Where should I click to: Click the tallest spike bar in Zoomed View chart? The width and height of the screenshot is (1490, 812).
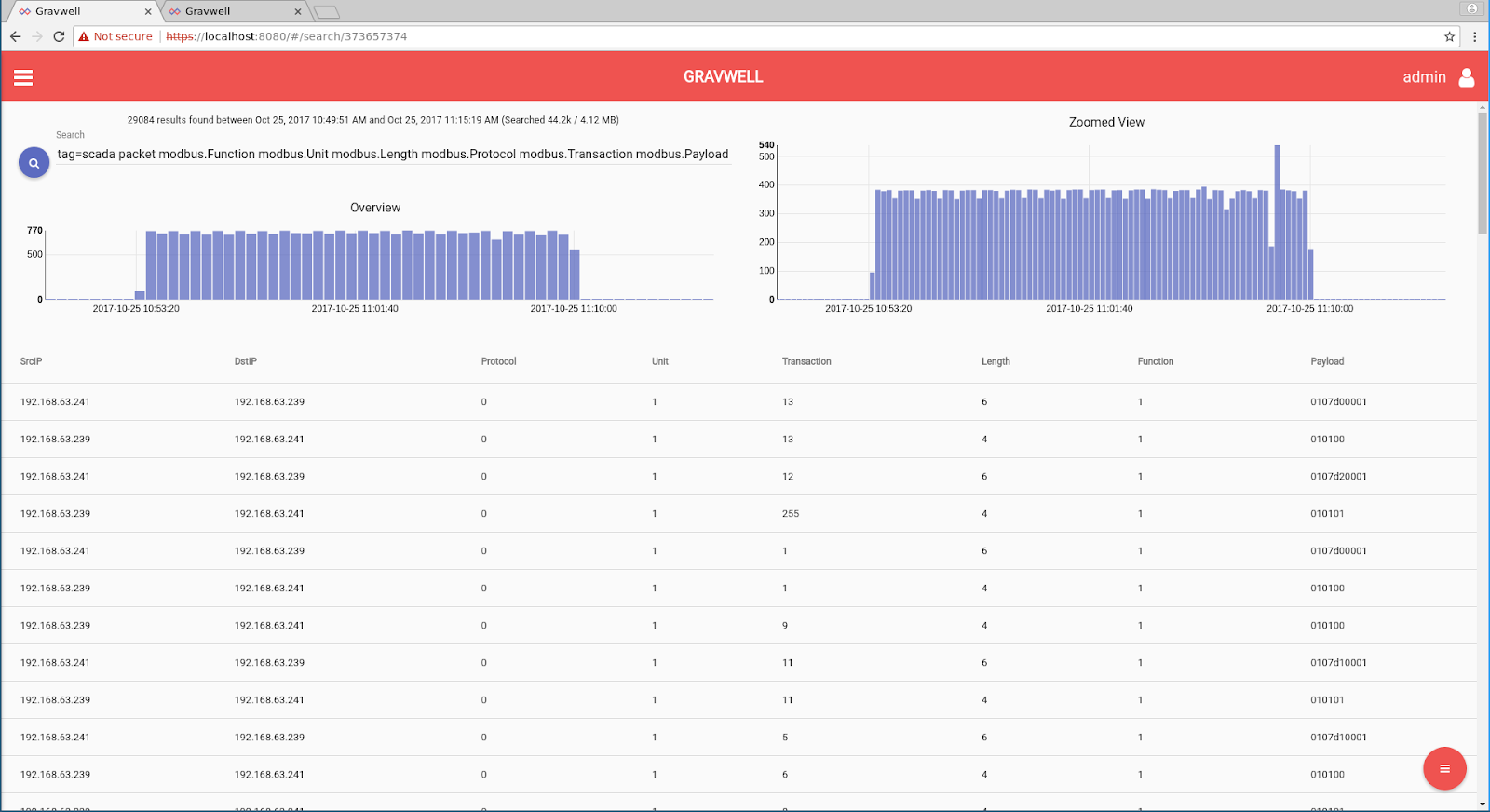(x=1277, y=222)
